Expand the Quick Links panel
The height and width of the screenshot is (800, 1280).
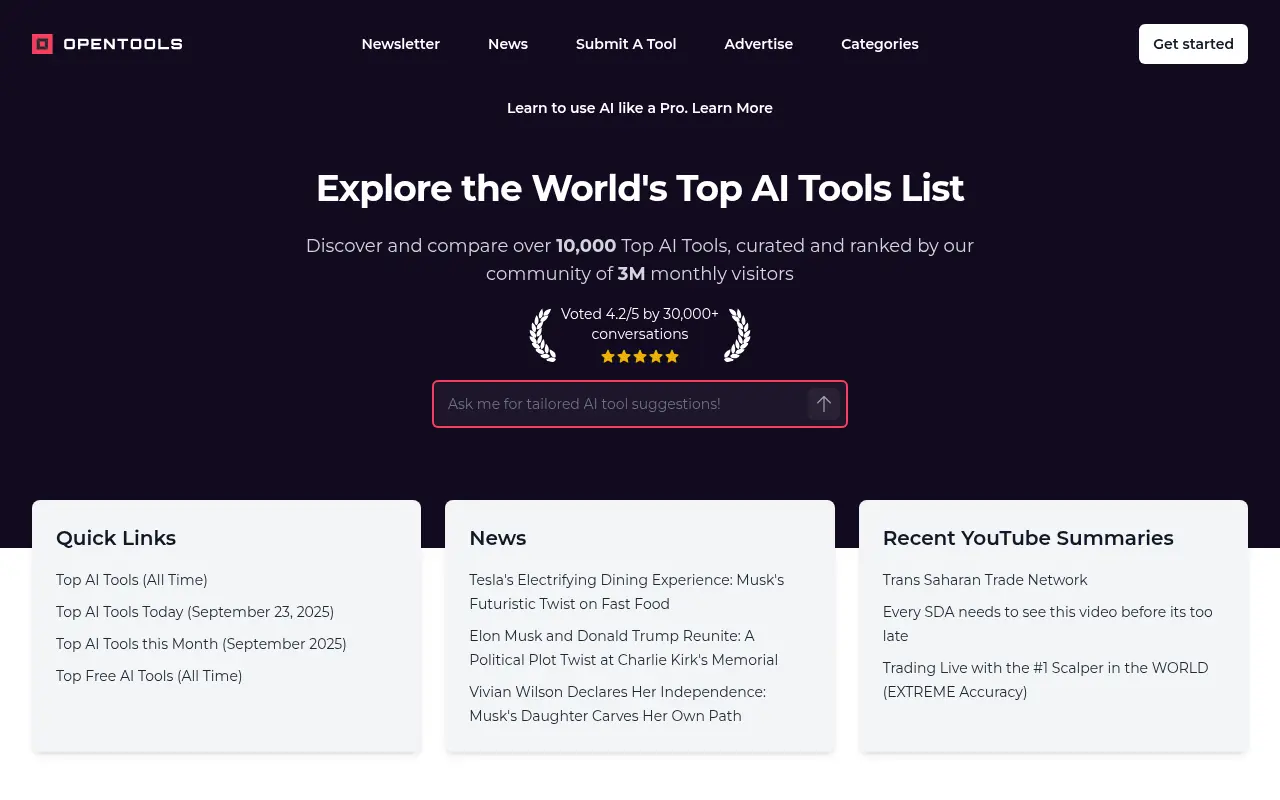pyautogui.click(x=116, y=538)
